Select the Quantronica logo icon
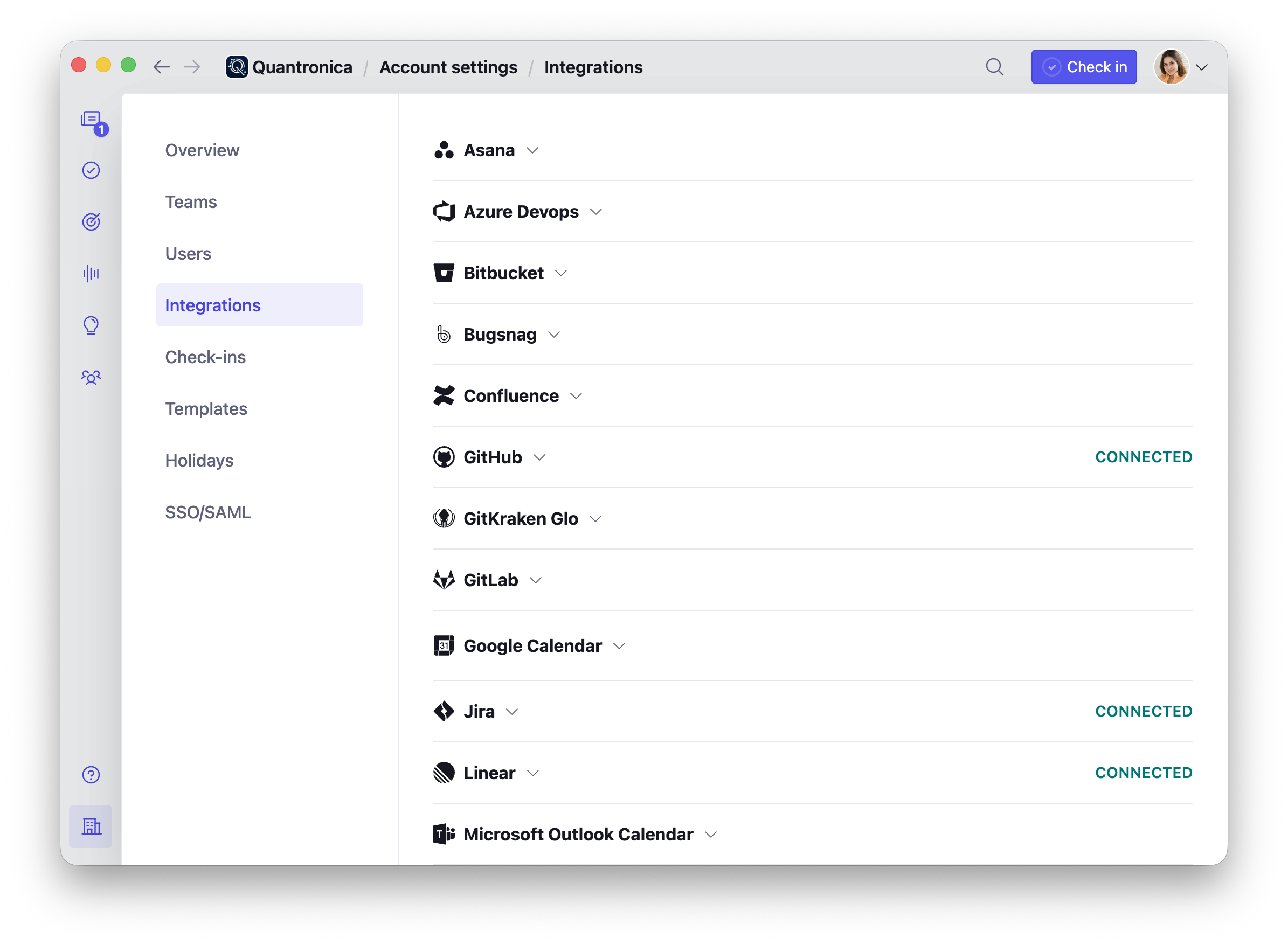Image resolution: width=1288 pixels, height=945 pixels. pos(237,66)
